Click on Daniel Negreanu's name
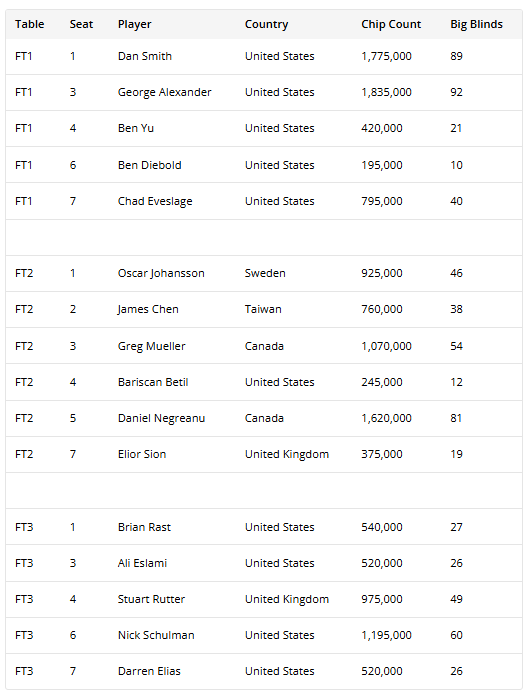 161,419
